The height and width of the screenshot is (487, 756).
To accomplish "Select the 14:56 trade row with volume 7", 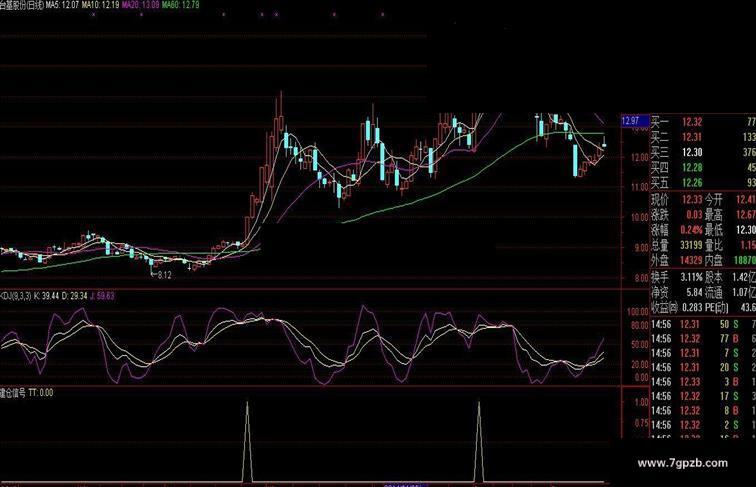I will (x=703, y=353).
